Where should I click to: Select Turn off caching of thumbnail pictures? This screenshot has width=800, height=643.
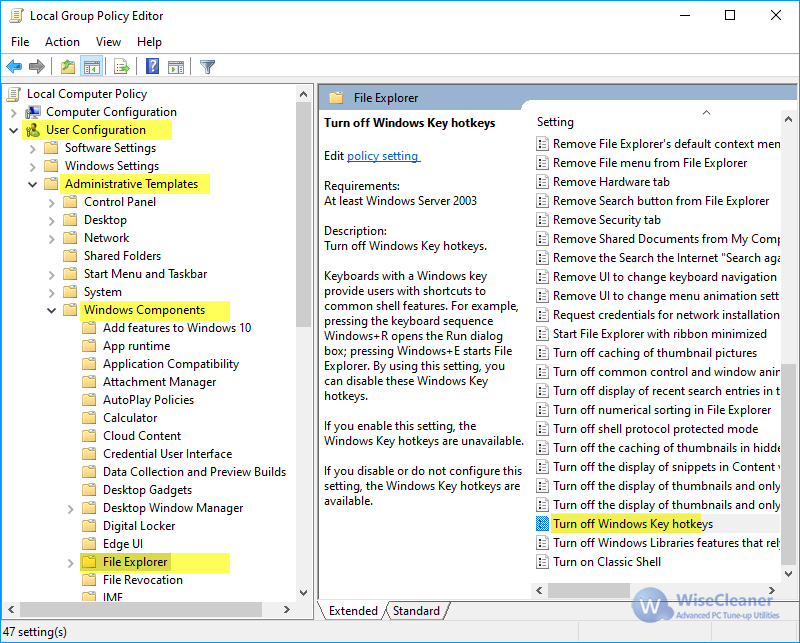(655, 353)
